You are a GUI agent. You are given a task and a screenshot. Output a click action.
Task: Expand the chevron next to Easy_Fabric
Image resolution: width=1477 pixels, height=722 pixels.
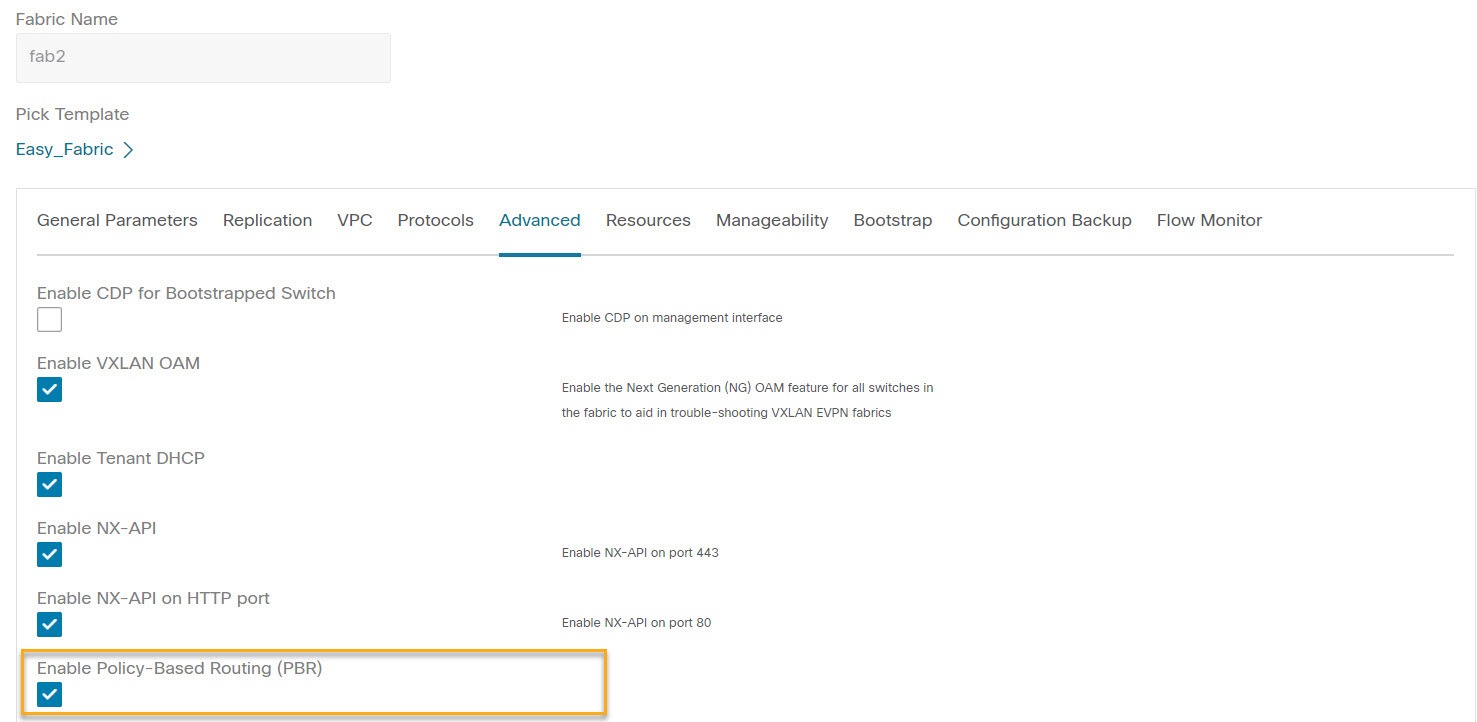click(128, 150)
